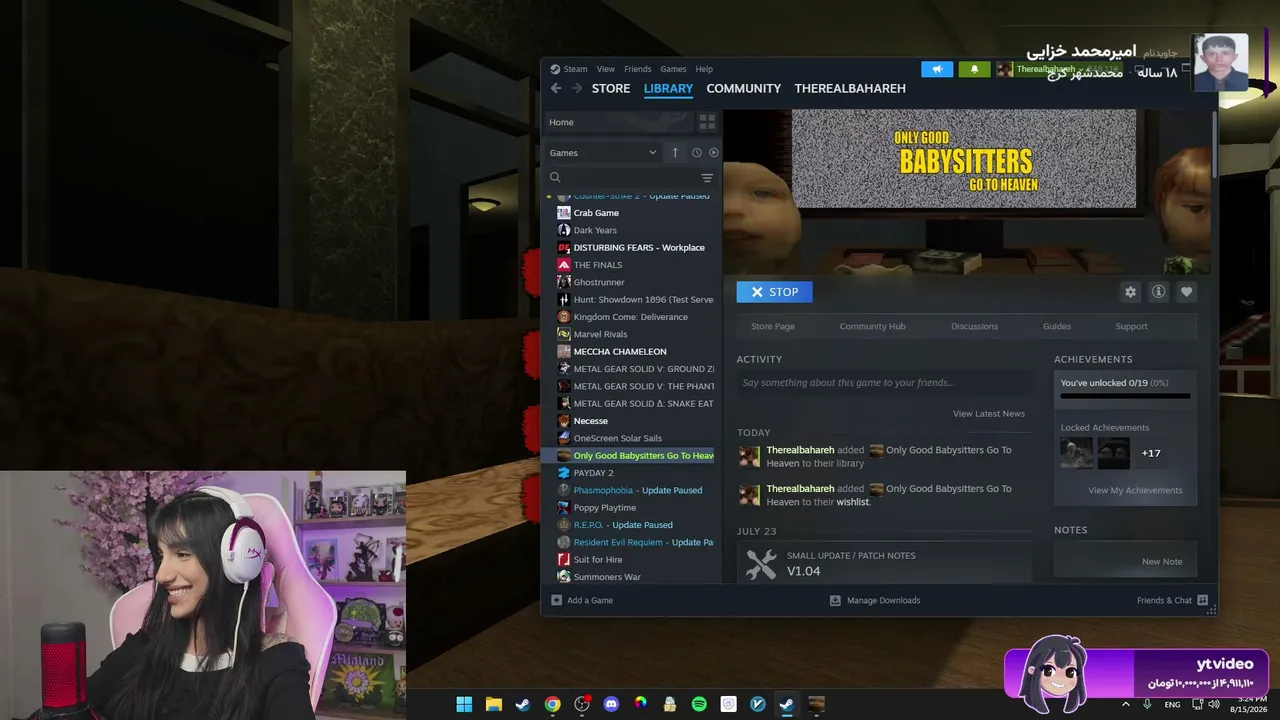Open game settings gear for Babysitters
Screen dimensions: 1280x720
tap(1130, 292)
